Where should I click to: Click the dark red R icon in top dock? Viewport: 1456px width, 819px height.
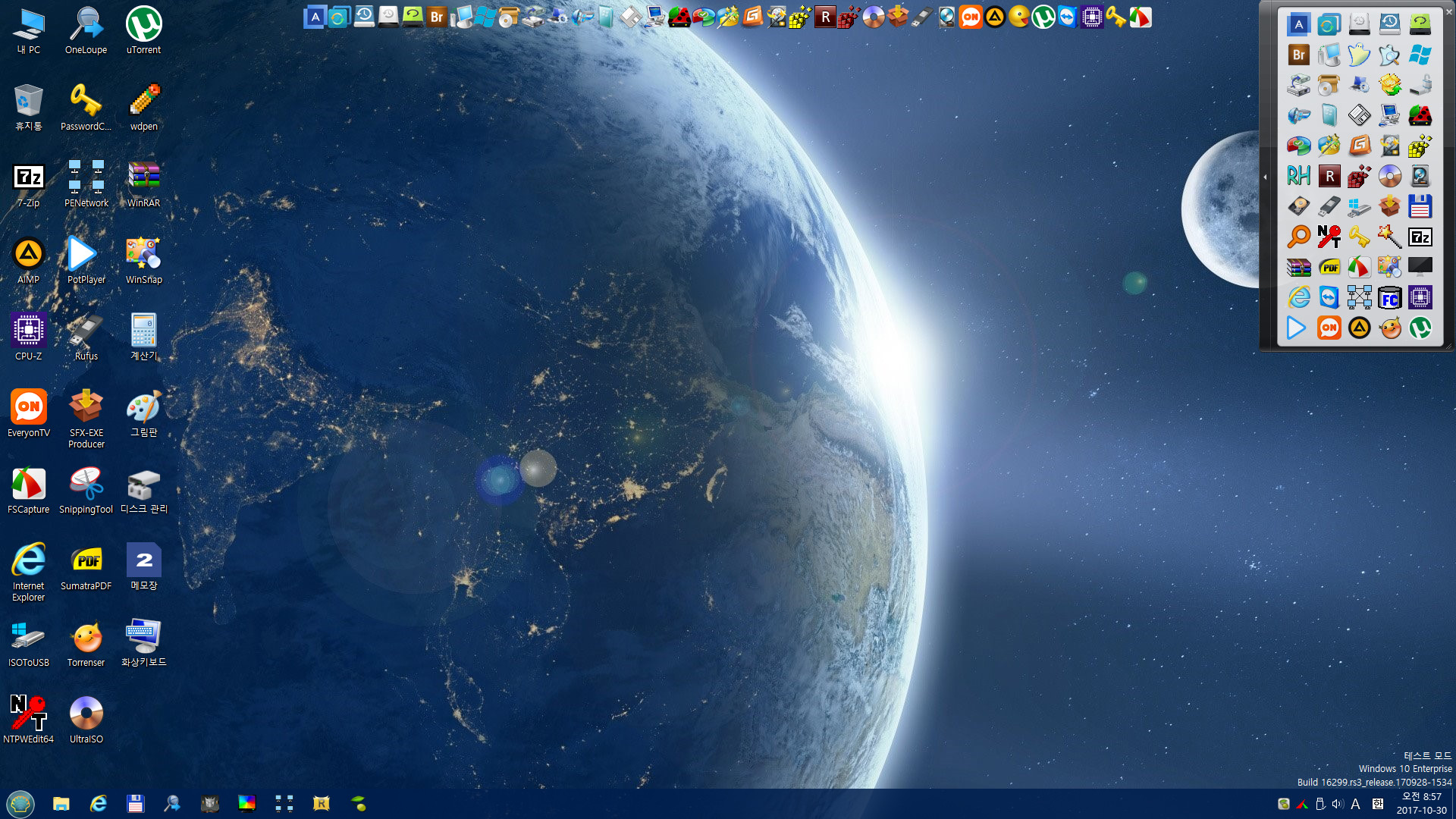click(x=825, y=17)
